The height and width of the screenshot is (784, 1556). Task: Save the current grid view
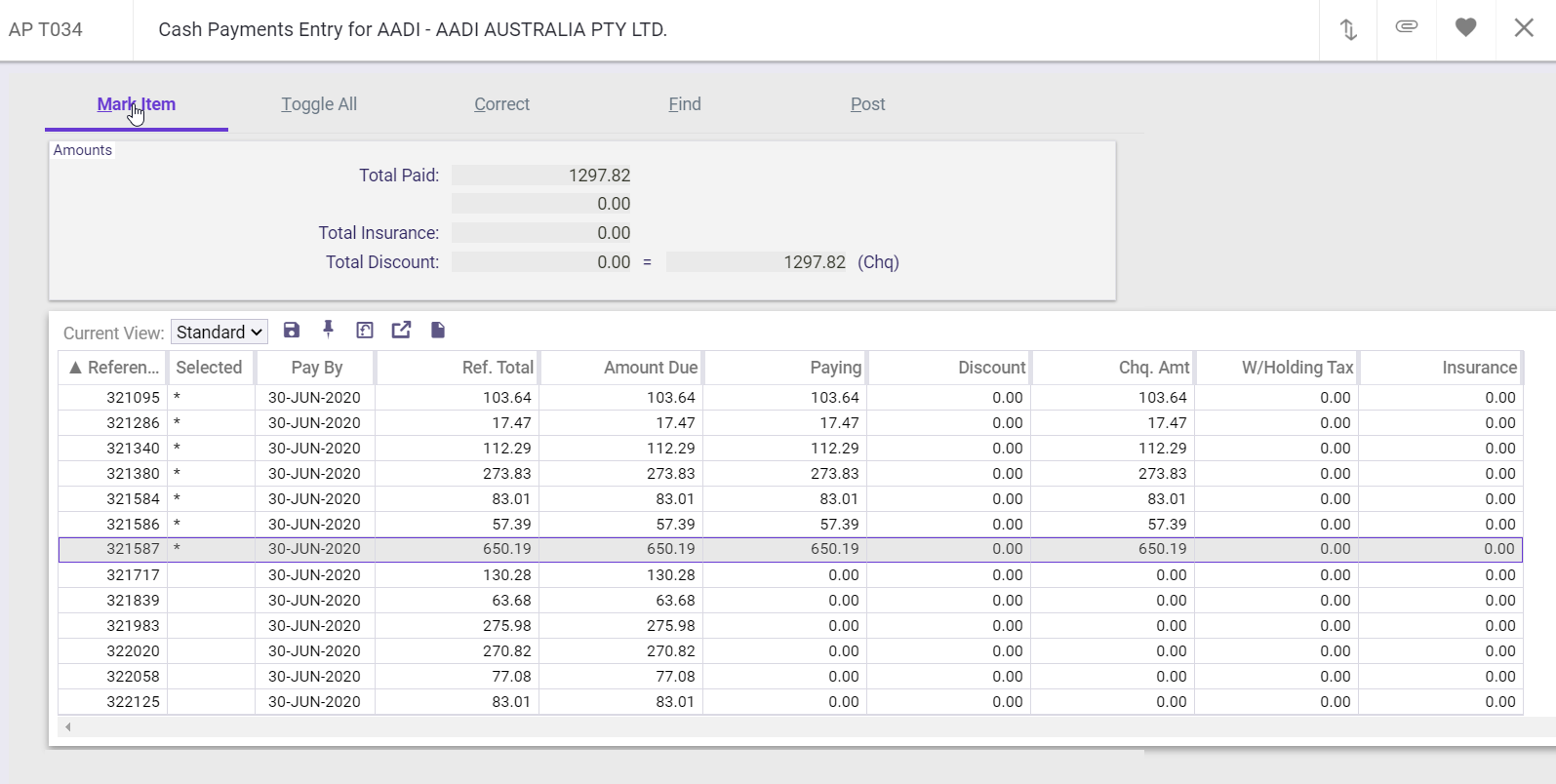click(x=292, y=331)
